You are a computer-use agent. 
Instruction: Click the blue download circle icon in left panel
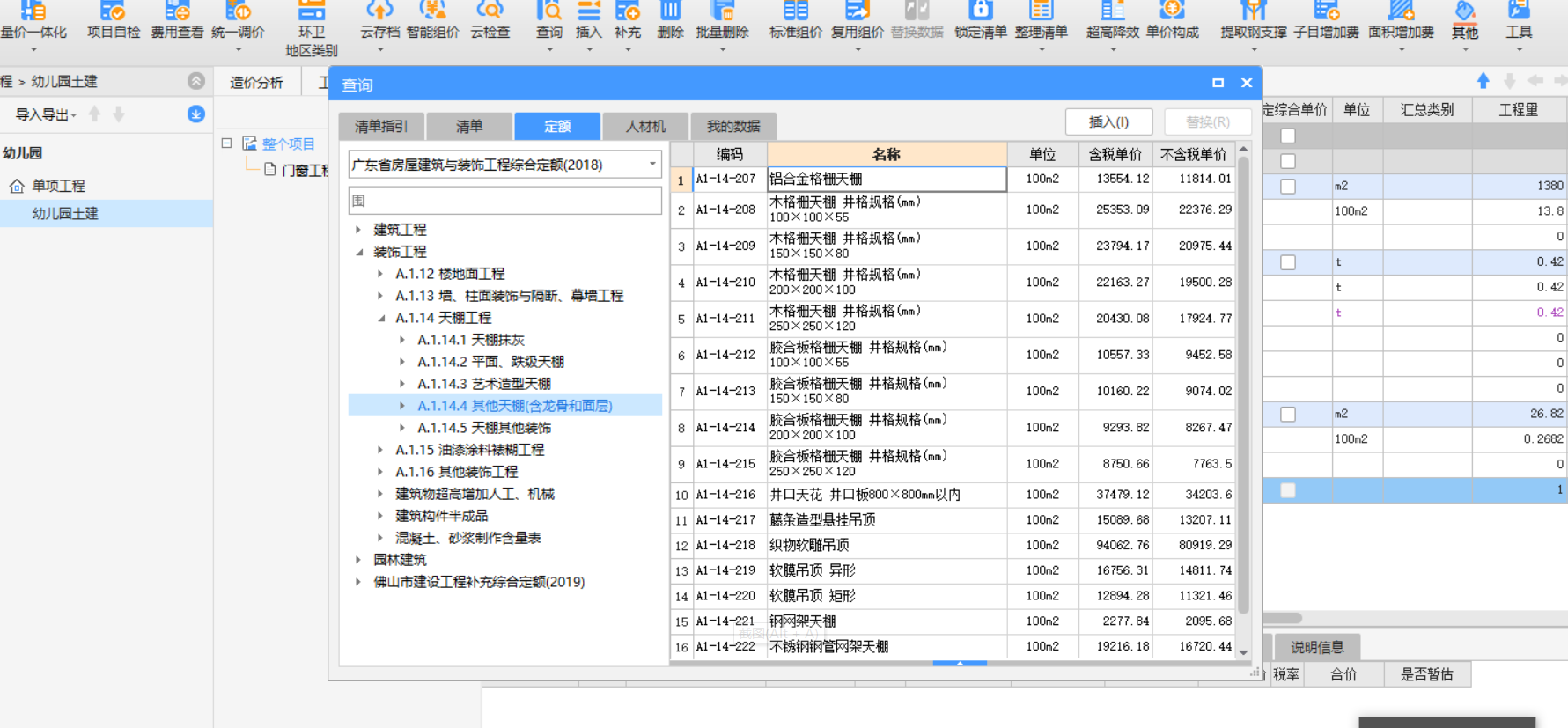pyautogui.click(x=196, y=114)
